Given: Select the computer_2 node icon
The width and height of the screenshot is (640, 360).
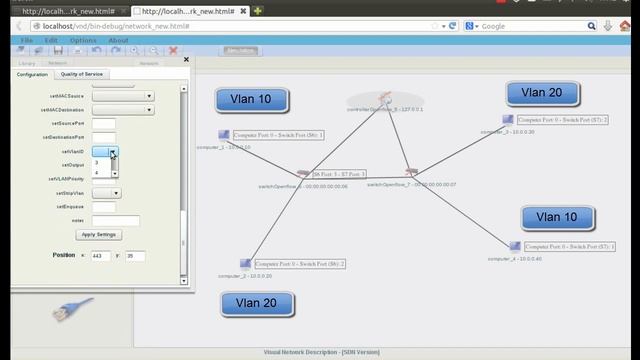Looking at the screenshot, I should pos(245,263).
